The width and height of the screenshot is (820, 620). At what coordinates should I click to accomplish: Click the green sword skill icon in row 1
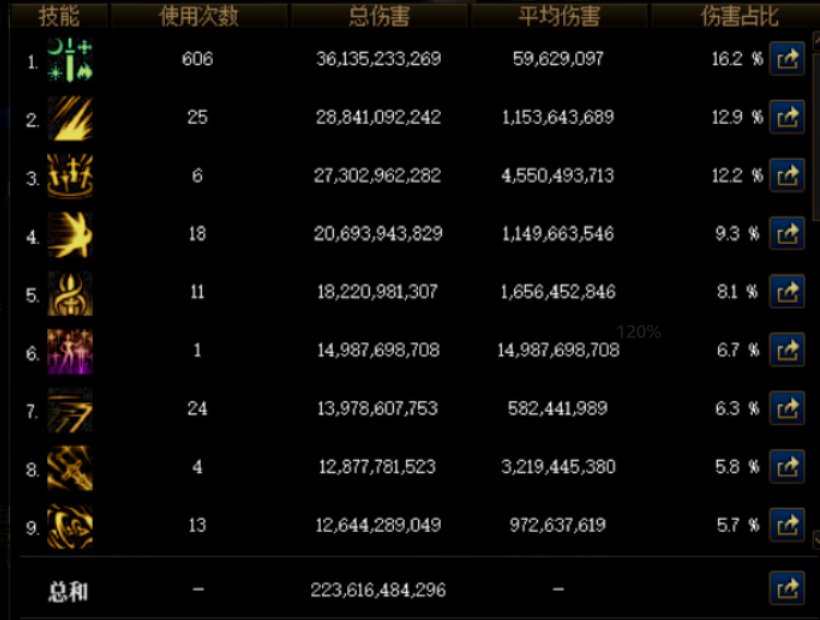(70, 60)
